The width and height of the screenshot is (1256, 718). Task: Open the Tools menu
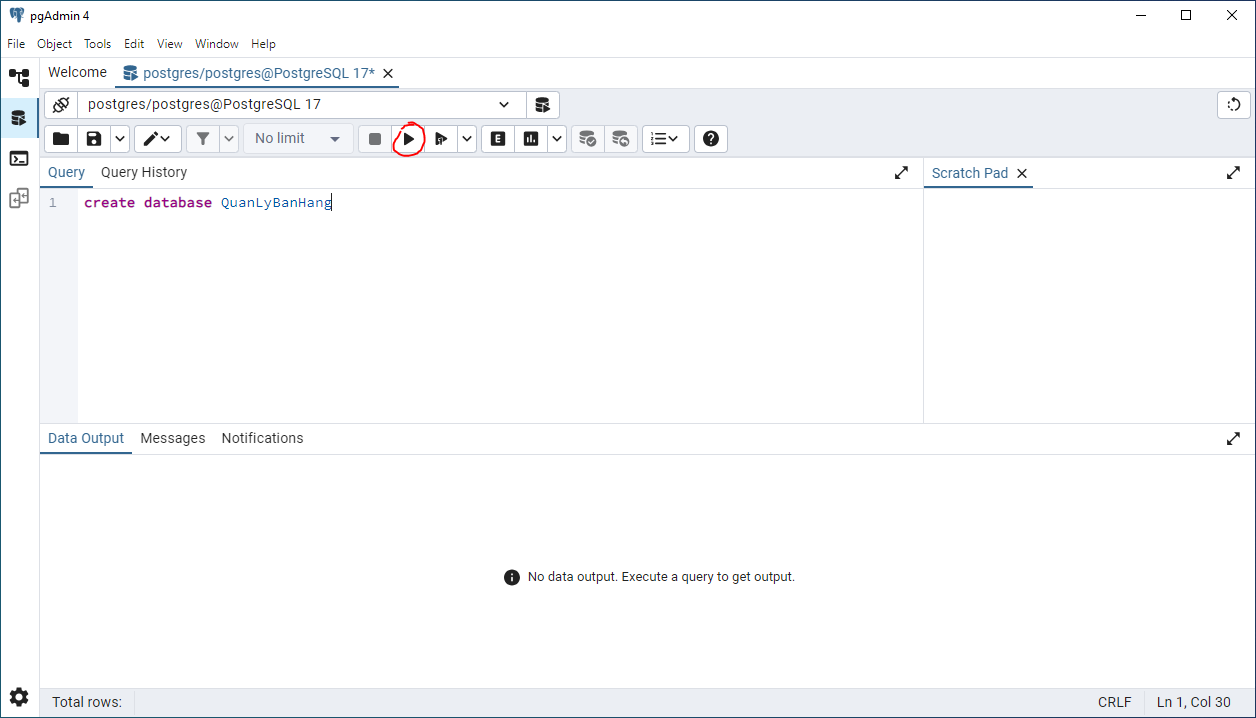97,44
